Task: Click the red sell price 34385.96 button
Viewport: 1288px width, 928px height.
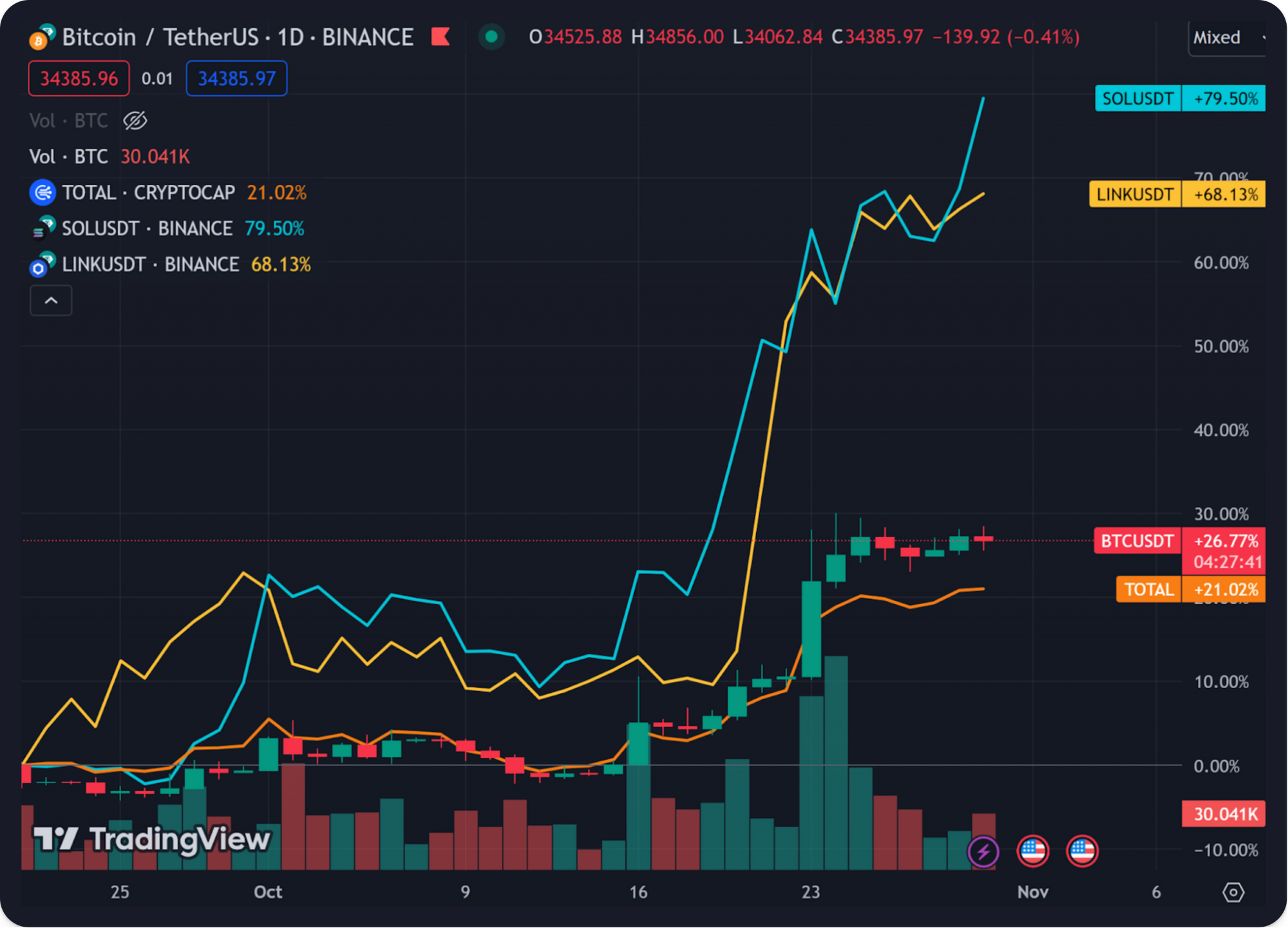Action: pos(79,79)
